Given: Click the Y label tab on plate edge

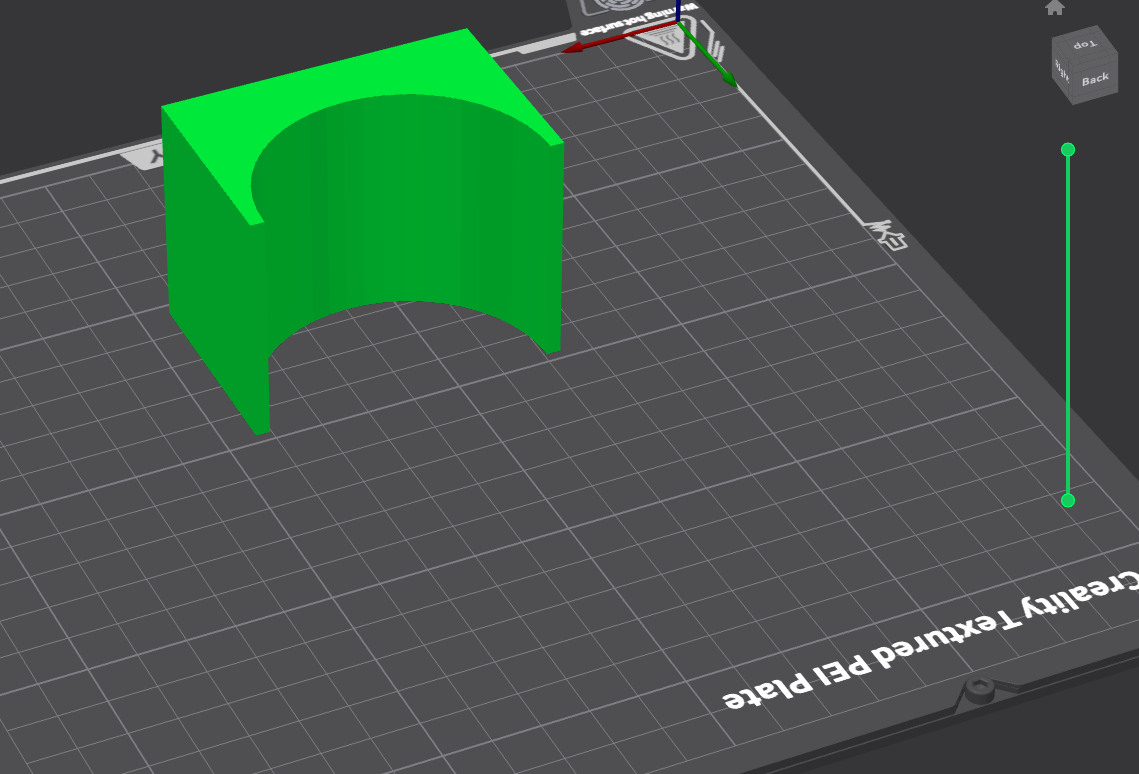Looking at the screenshot, I should pos(149,157).
